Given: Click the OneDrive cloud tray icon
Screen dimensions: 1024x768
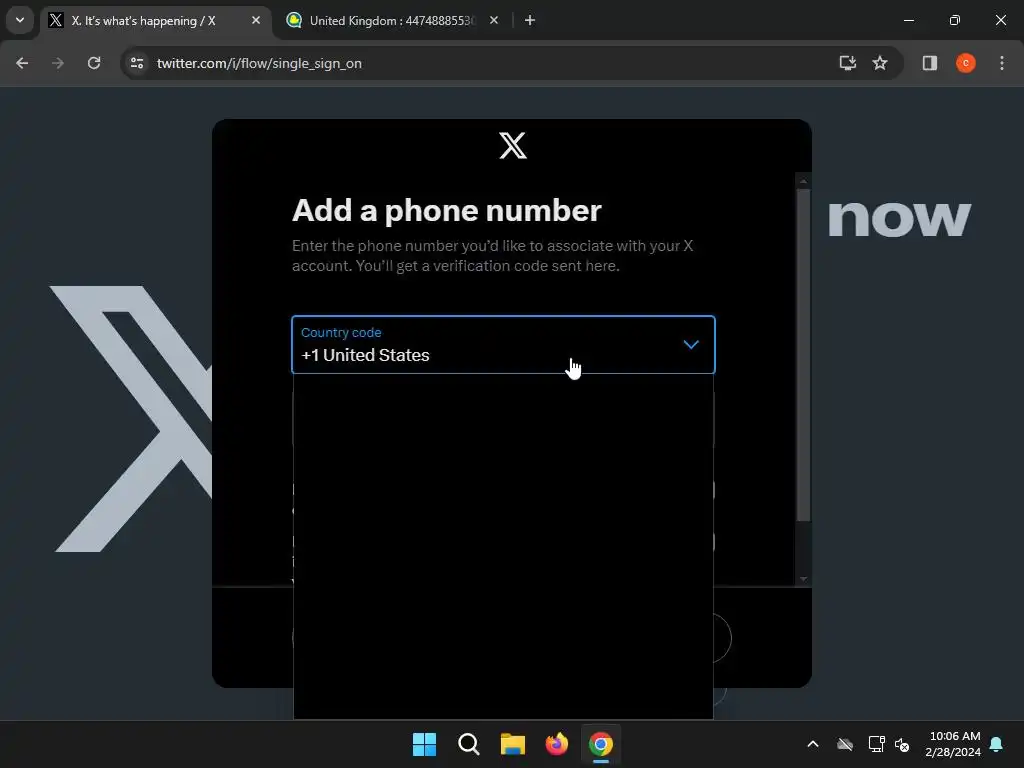Looking at the screenshot, I should point(845,744).
